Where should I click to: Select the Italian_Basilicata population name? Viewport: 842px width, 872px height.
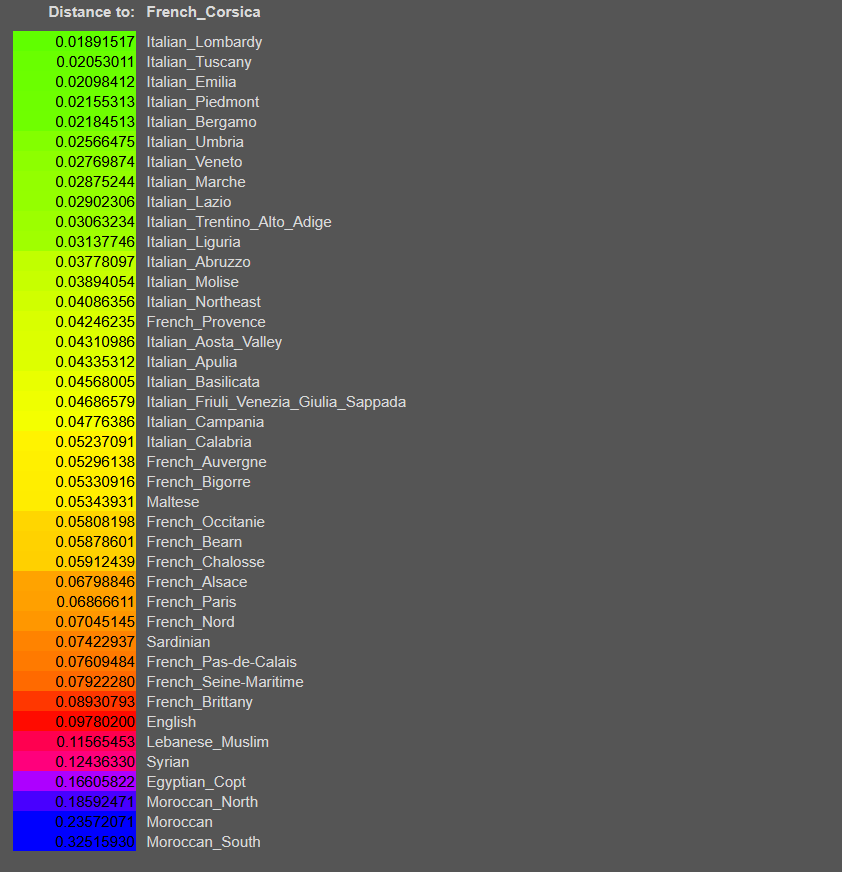pos(203,383)
